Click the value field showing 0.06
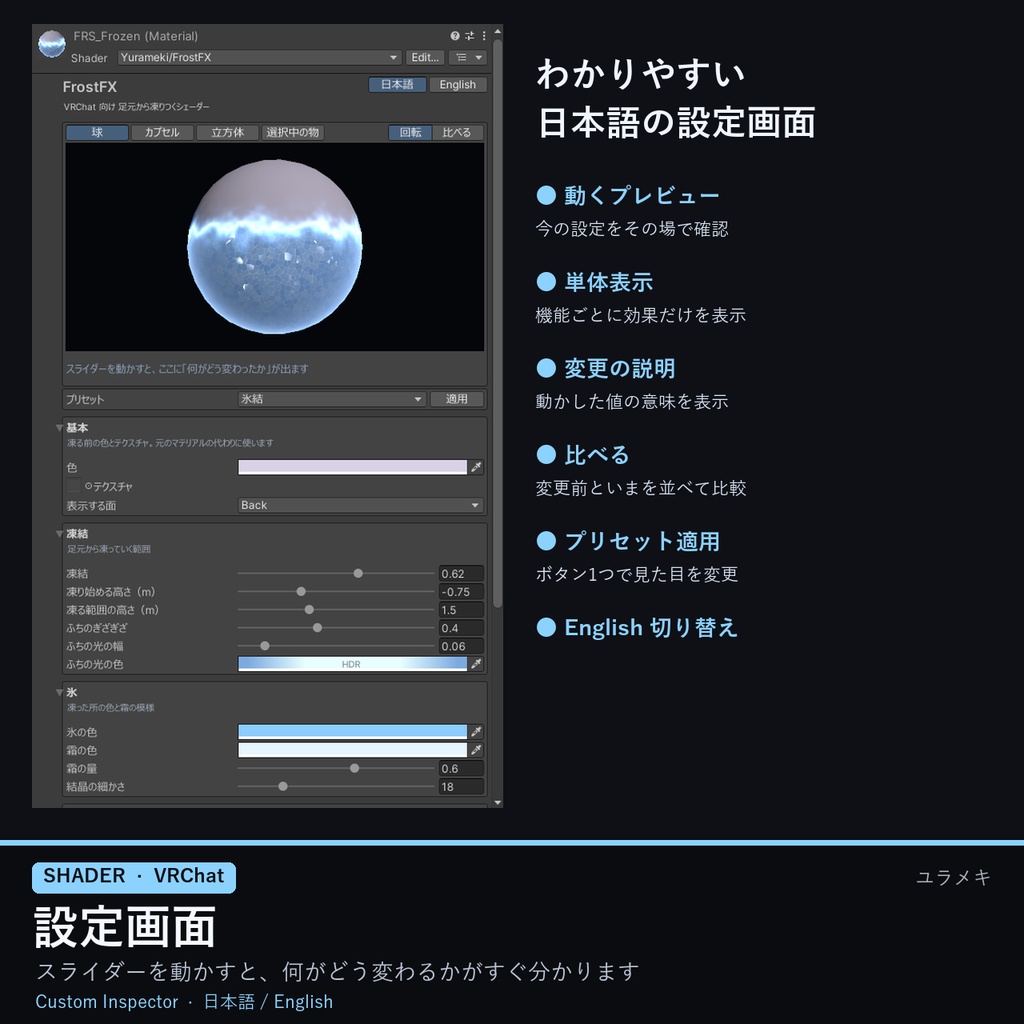1024x1024 pixels. [x=461, y=647]
